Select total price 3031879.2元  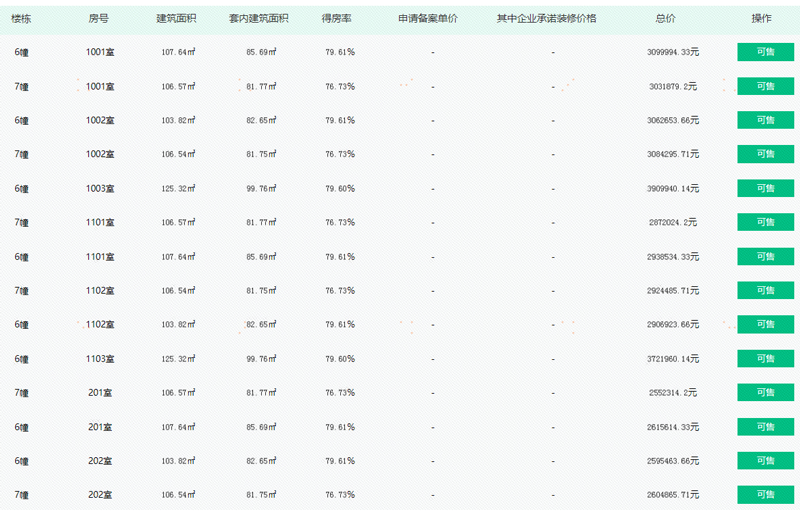click(673, 86)
